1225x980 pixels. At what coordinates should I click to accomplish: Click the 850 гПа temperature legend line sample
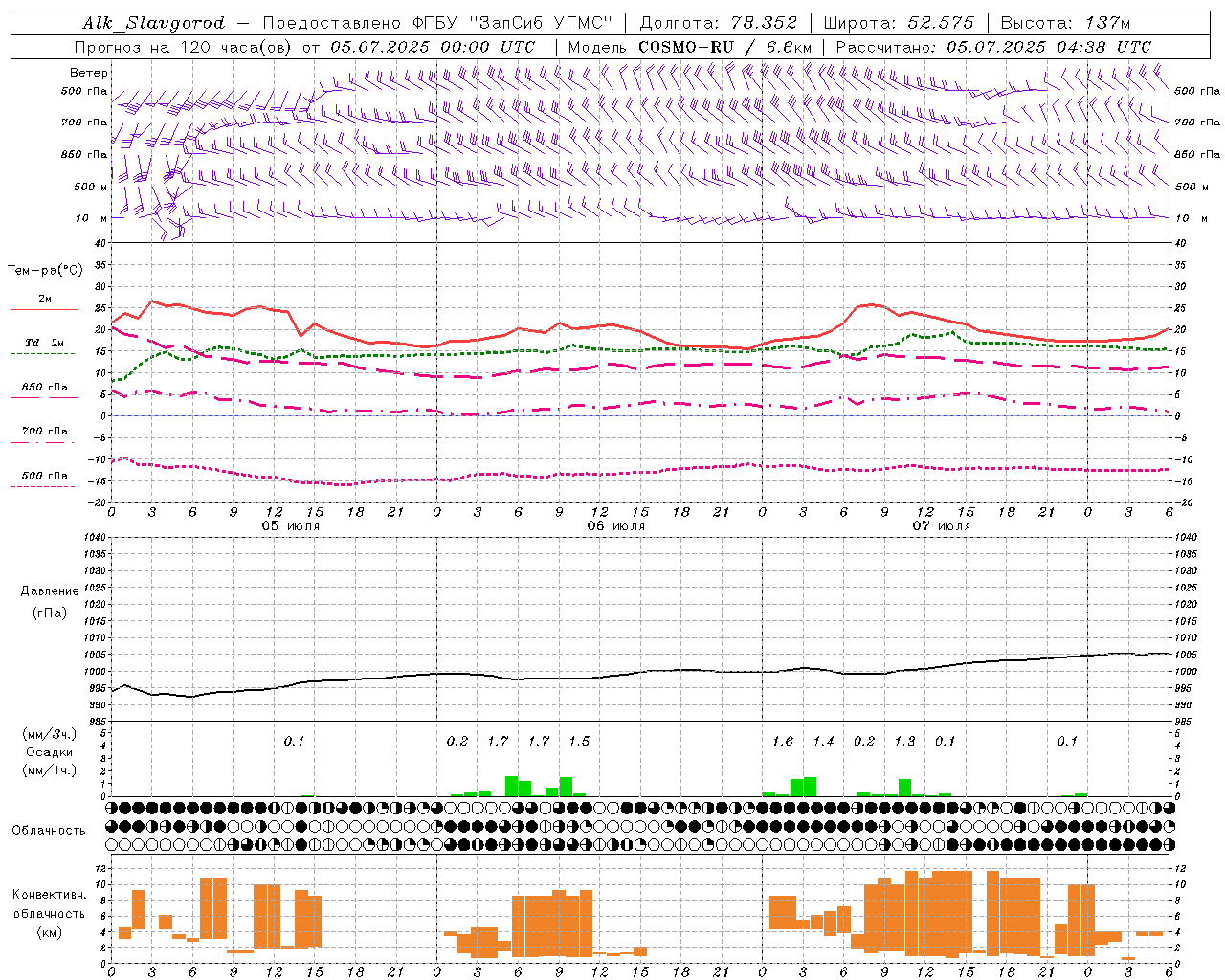click(x=43, y=398)
